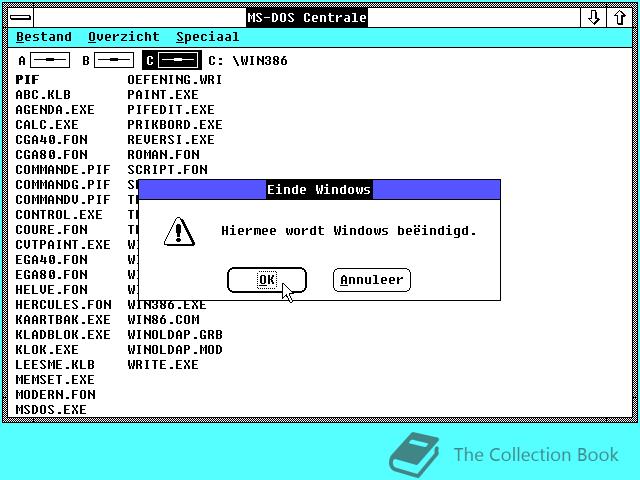This screenshot has height=480, width=640.
Task: Select COURE.FON file
Action: (x=51, y=230)
